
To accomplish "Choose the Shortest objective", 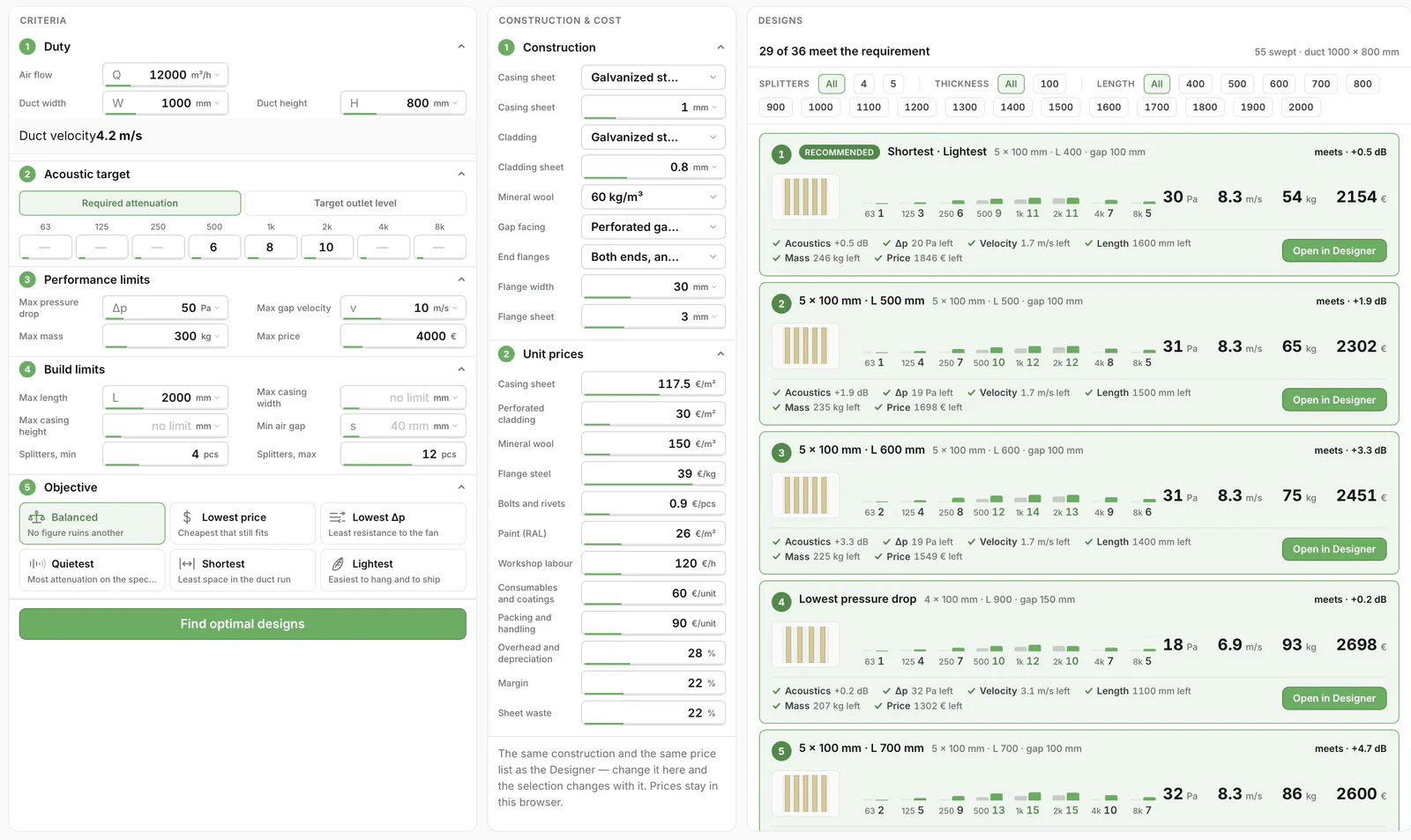I will (x=243, y=570).
